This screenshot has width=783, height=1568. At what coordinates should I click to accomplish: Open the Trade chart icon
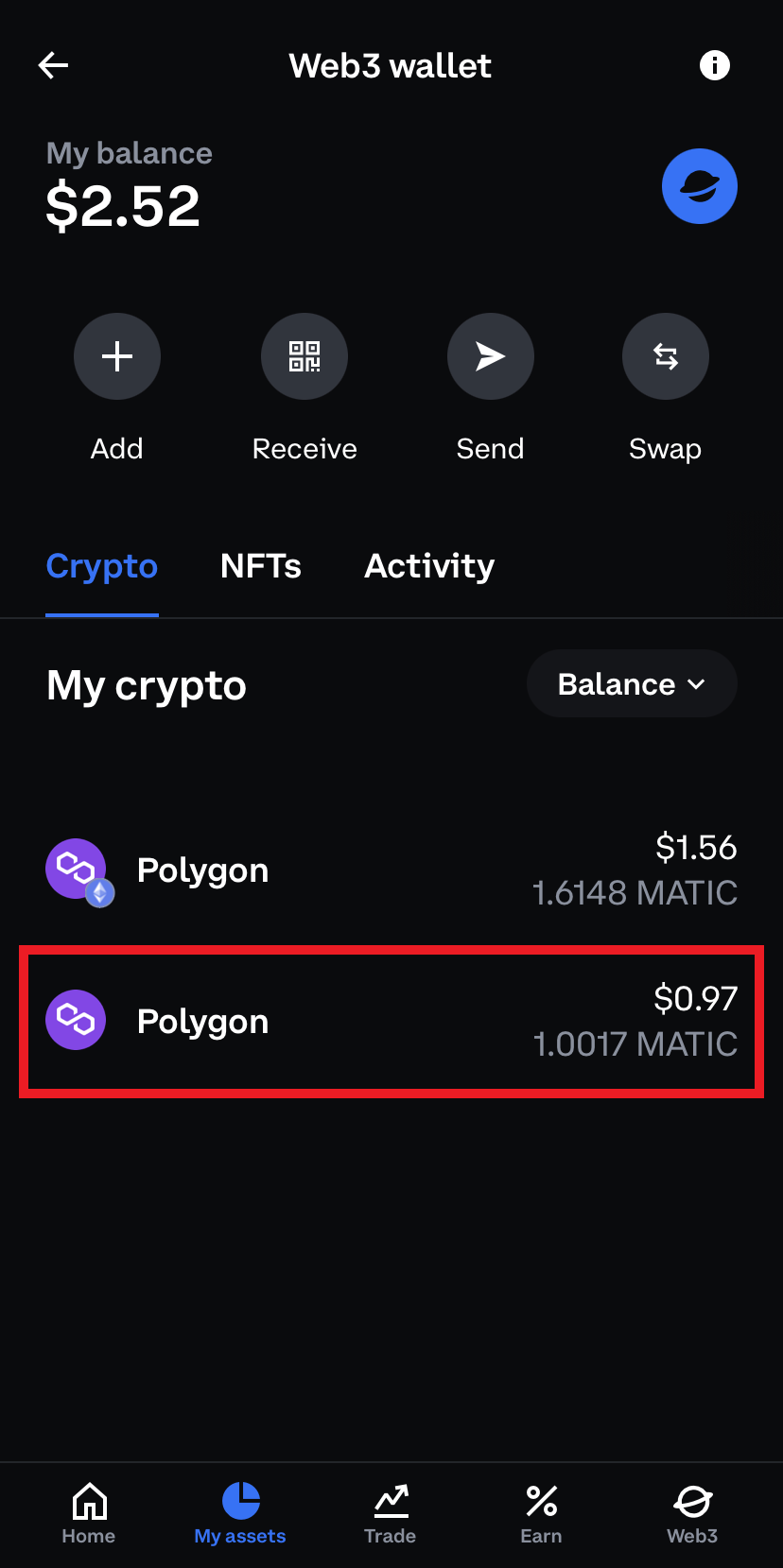point(390,1512)
